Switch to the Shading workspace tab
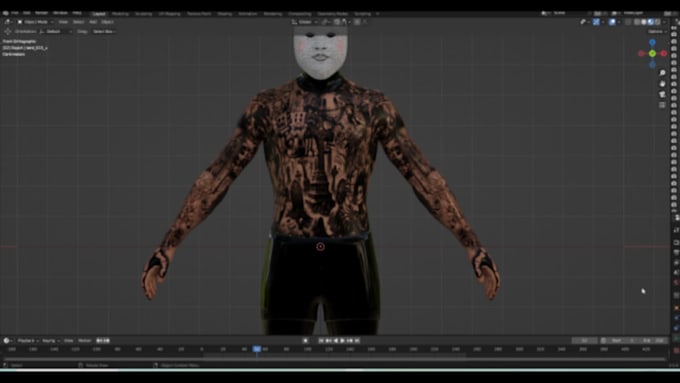 225,14
